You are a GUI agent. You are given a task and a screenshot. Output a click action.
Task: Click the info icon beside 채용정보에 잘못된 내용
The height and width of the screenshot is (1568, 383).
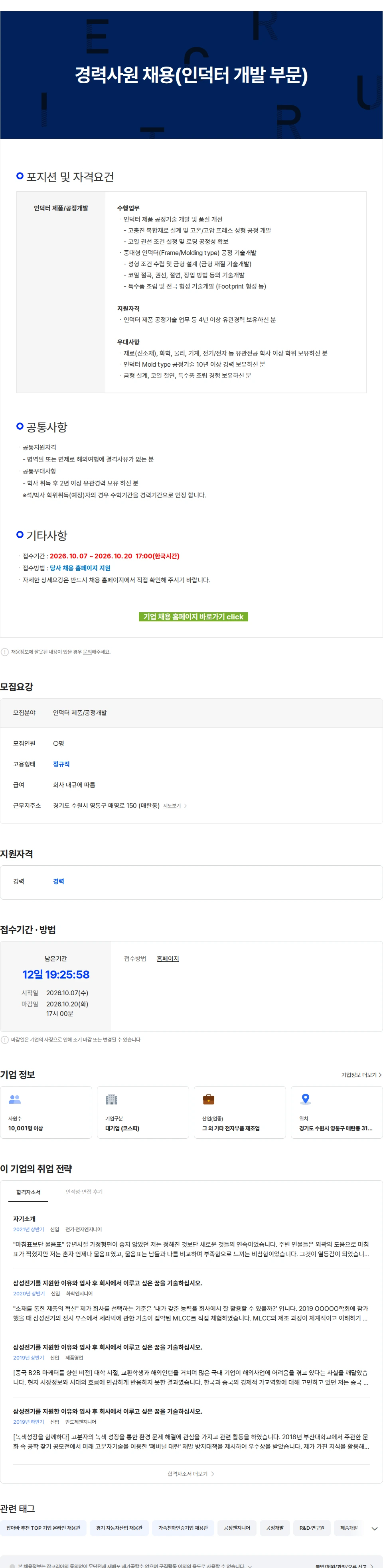coord(5,652)
